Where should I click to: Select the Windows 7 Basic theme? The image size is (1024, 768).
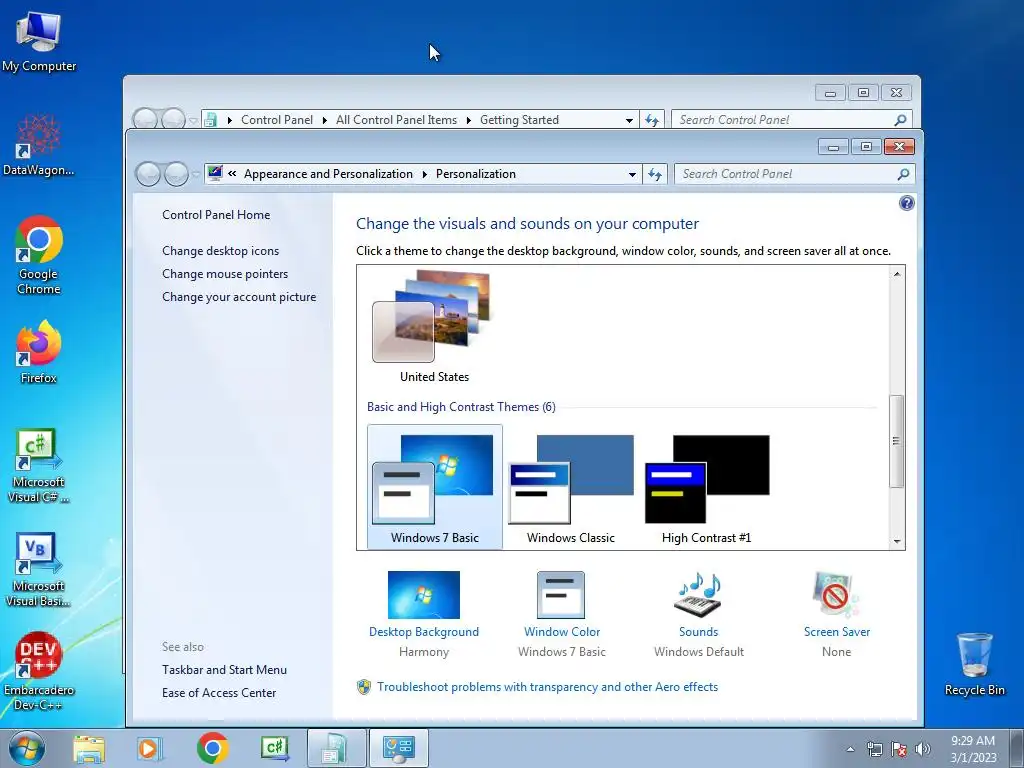pyautogui.click(x=435, y=487)
